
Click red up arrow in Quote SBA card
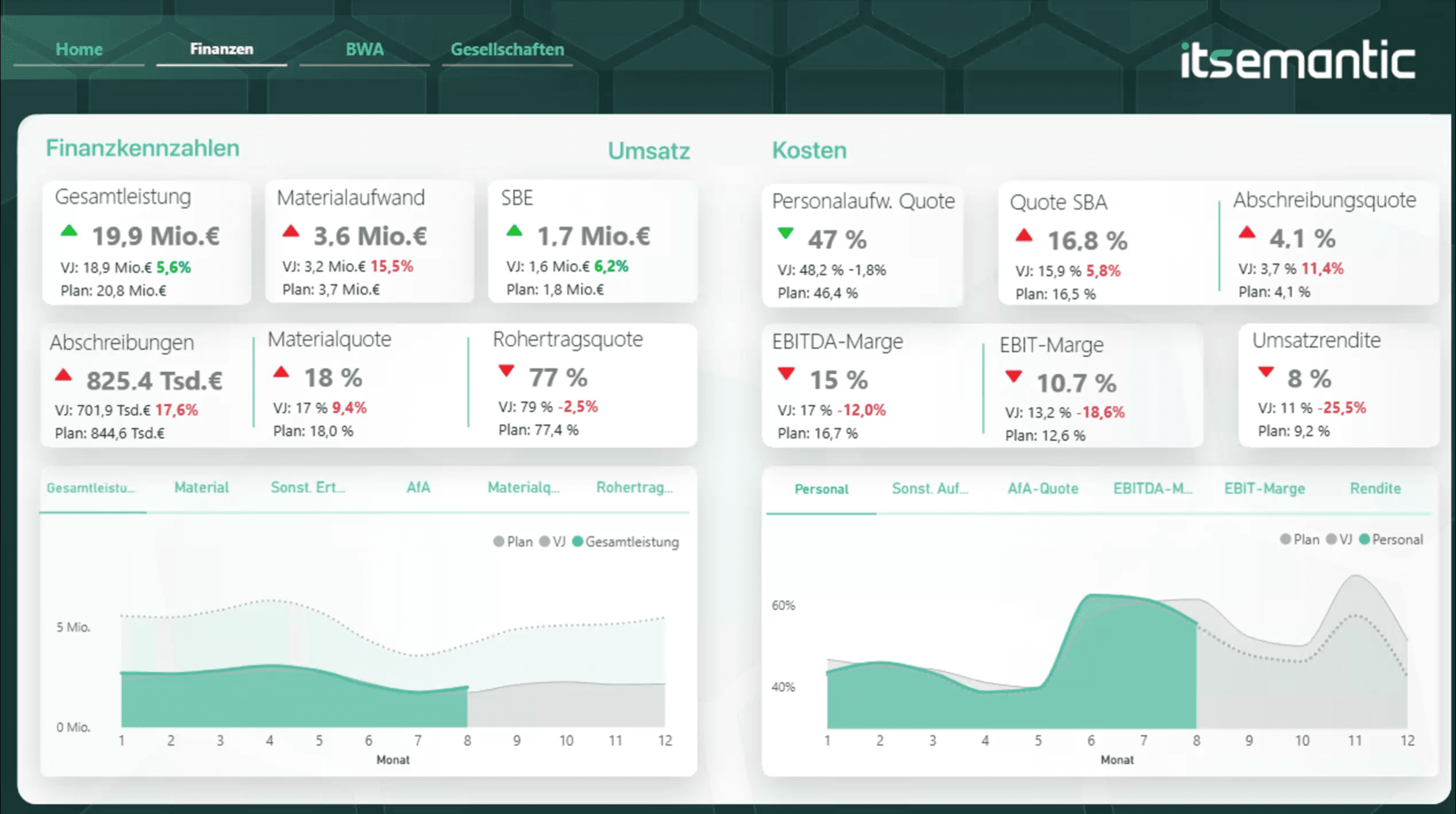pos(1024,235)
